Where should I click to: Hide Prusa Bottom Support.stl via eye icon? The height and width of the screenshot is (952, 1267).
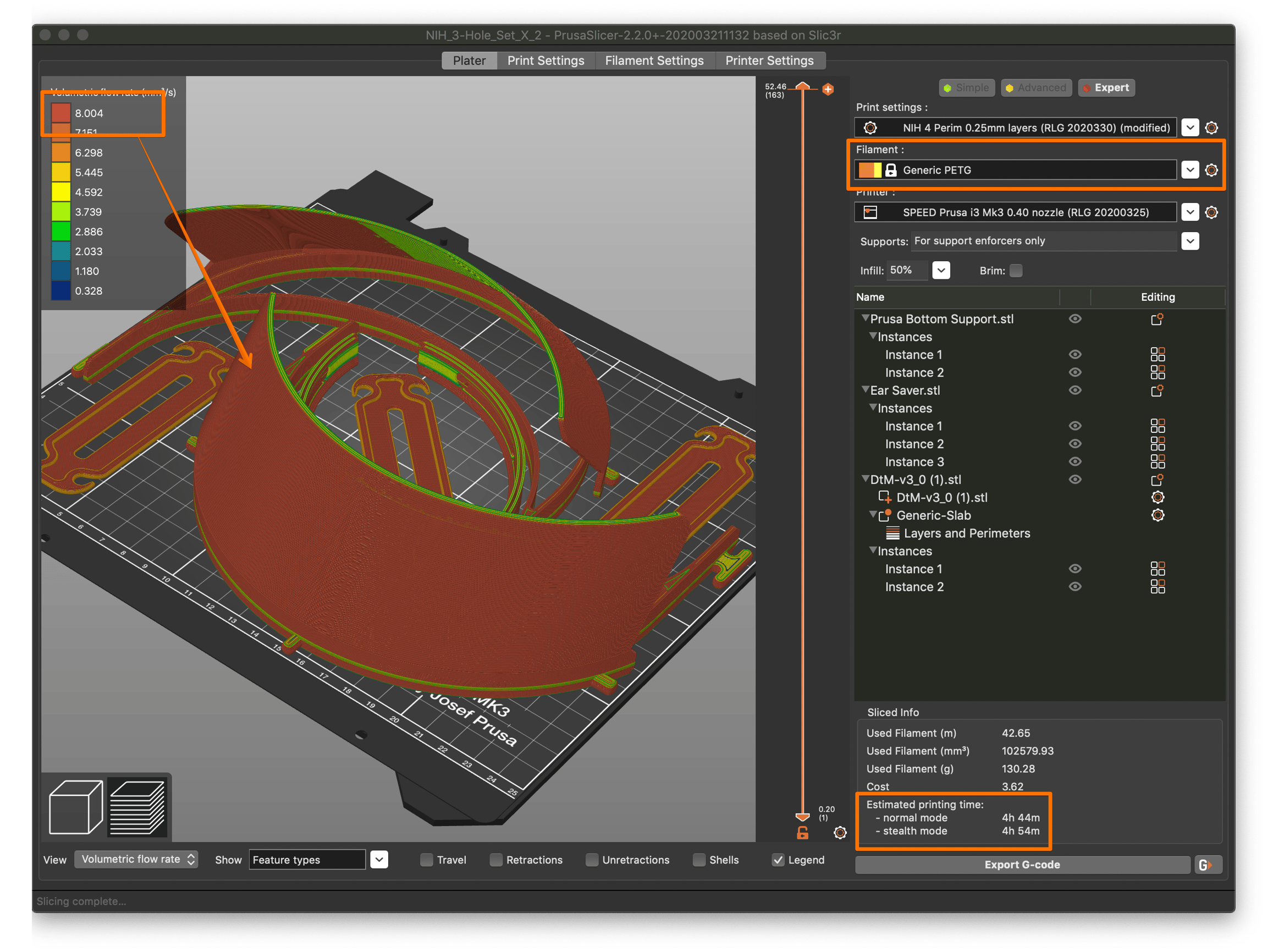1075,319
